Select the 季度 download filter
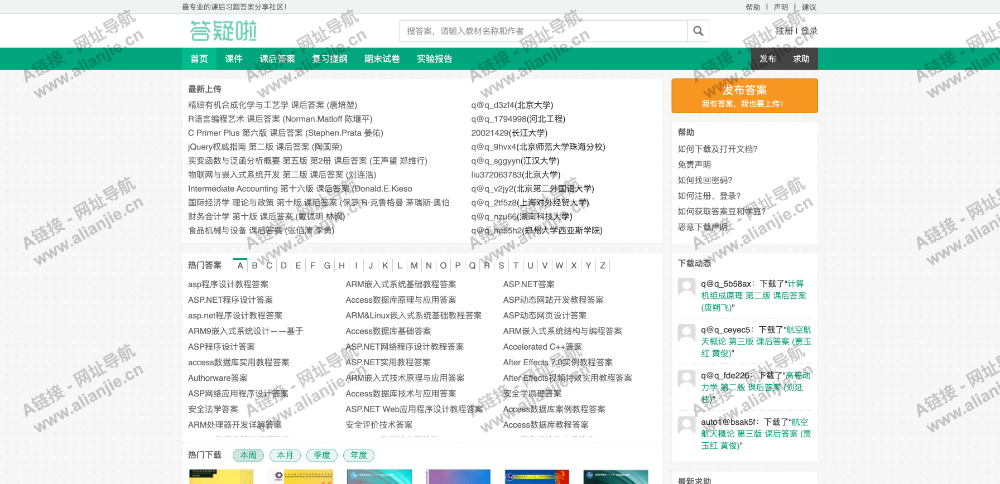 tap(322, 455)
